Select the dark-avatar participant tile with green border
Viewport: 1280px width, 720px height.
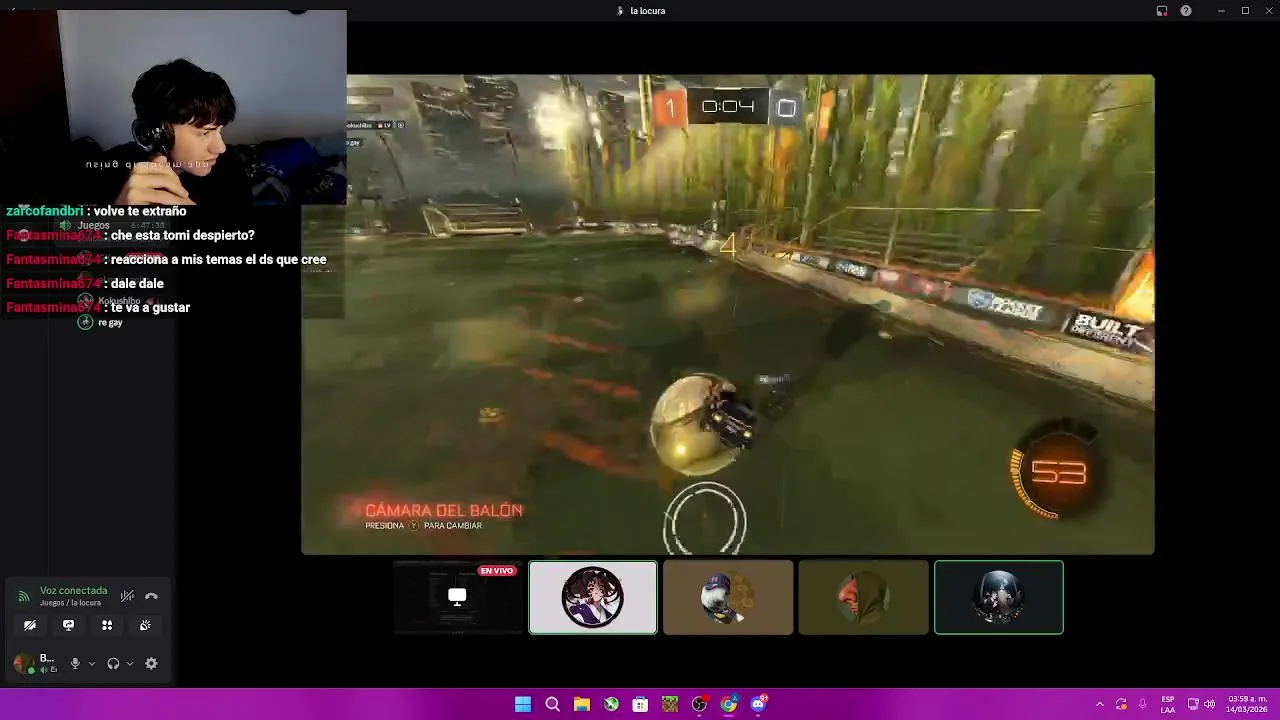tap(999, 597)
